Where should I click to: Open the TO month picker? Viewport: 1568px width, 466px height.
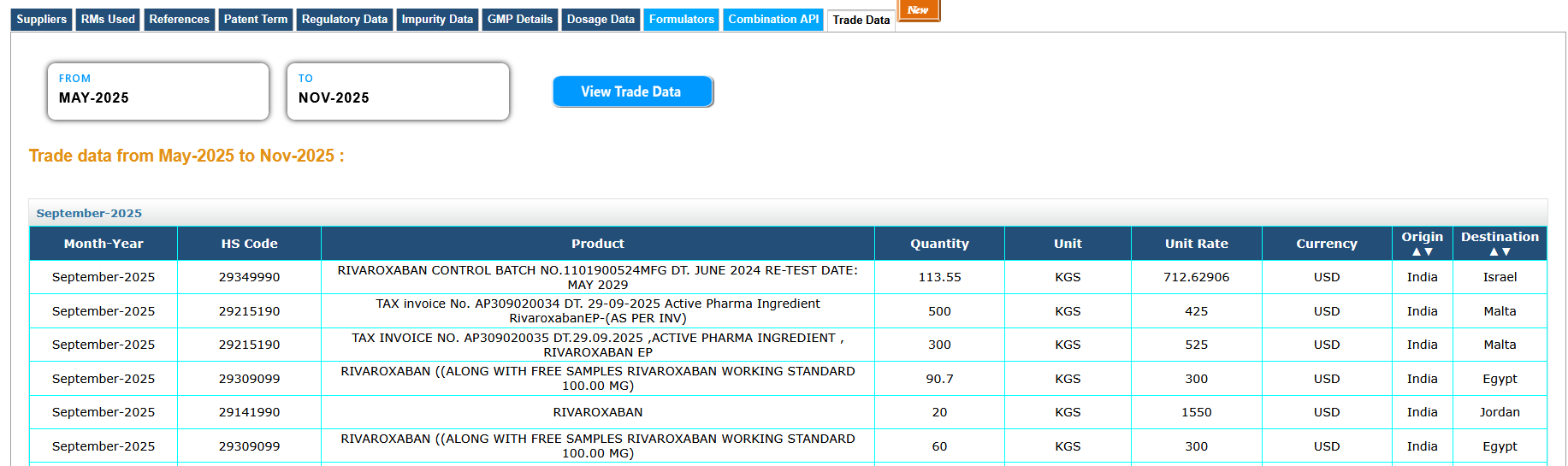[x=398, y=91]
